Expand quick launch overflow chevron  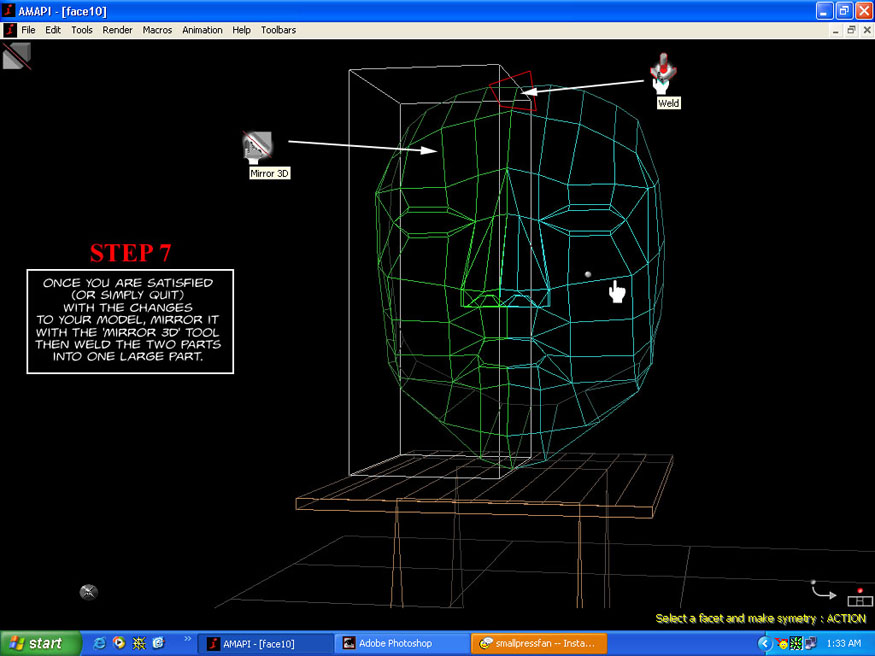point(187,638)
